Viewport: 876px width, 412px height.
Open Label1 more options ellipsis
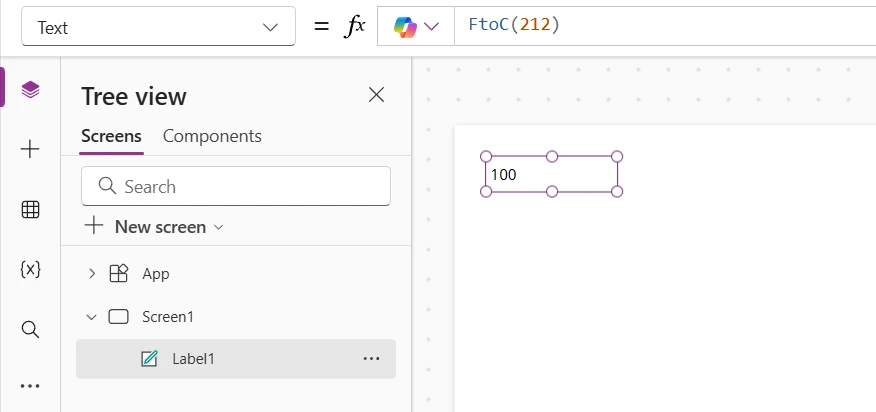[x=371, y=359]
